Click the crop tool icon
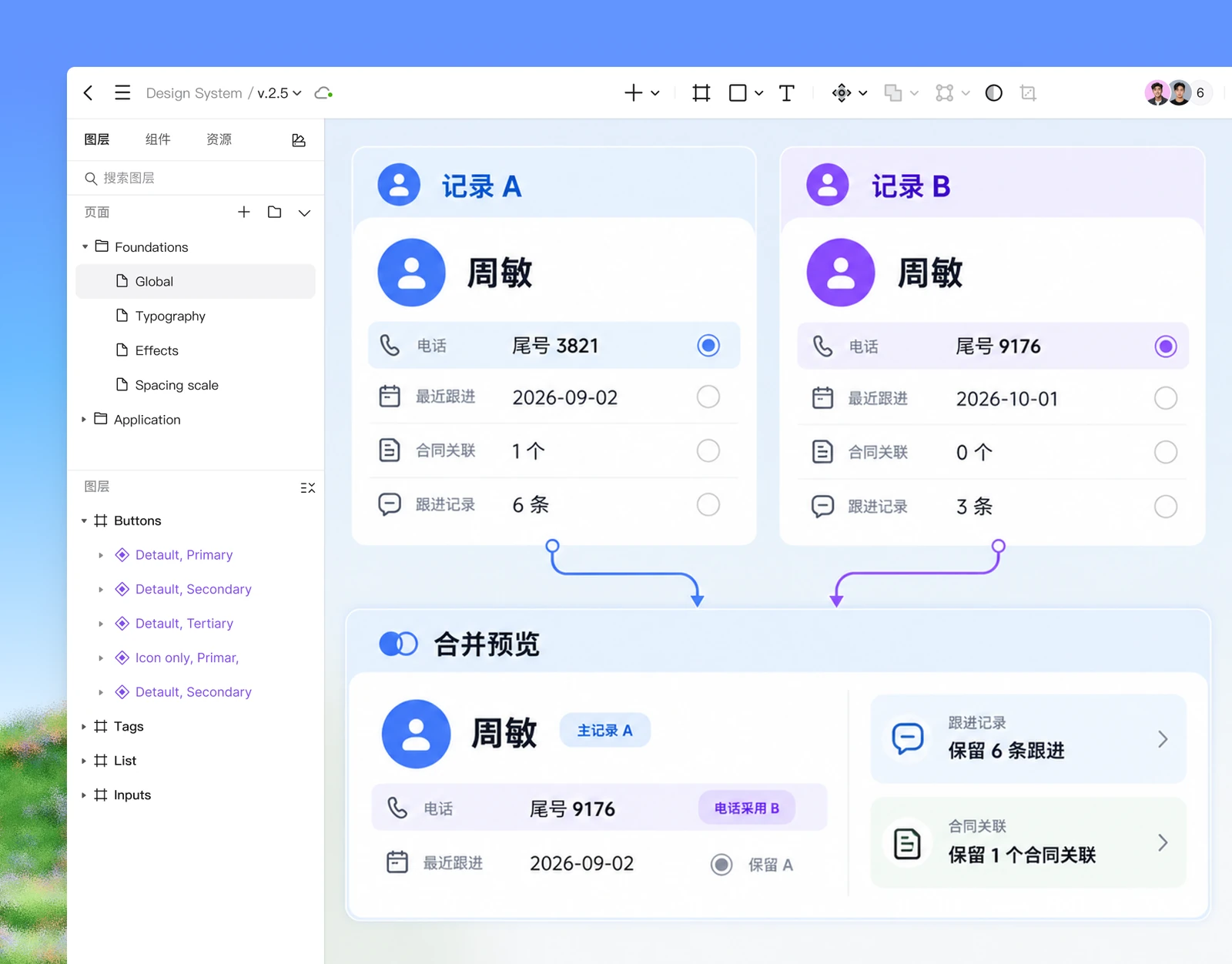 pyautogui.click(x=1028, y=93)
